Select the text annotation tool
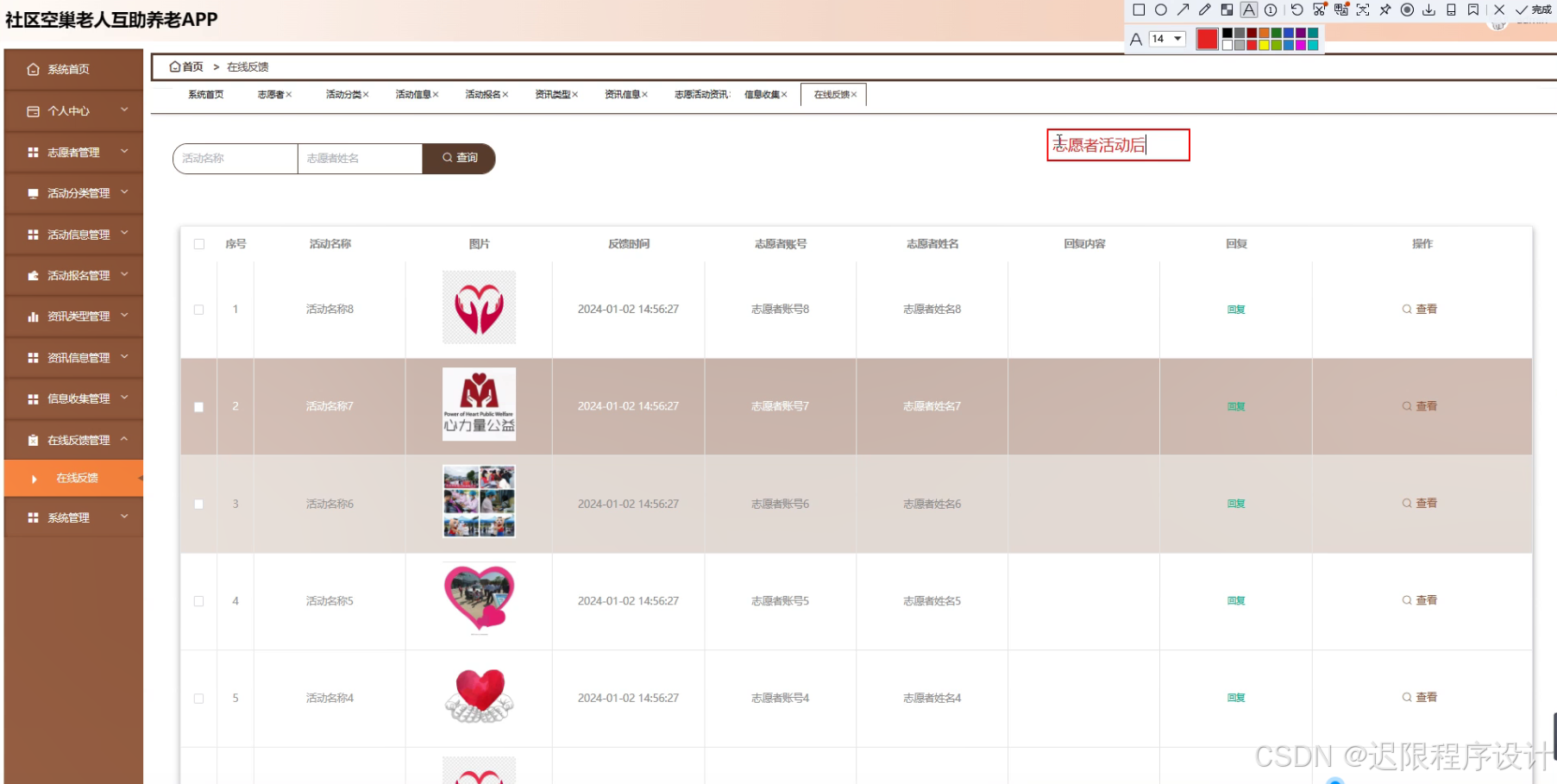The image size is (1557, 784). tap(1249, 9)
